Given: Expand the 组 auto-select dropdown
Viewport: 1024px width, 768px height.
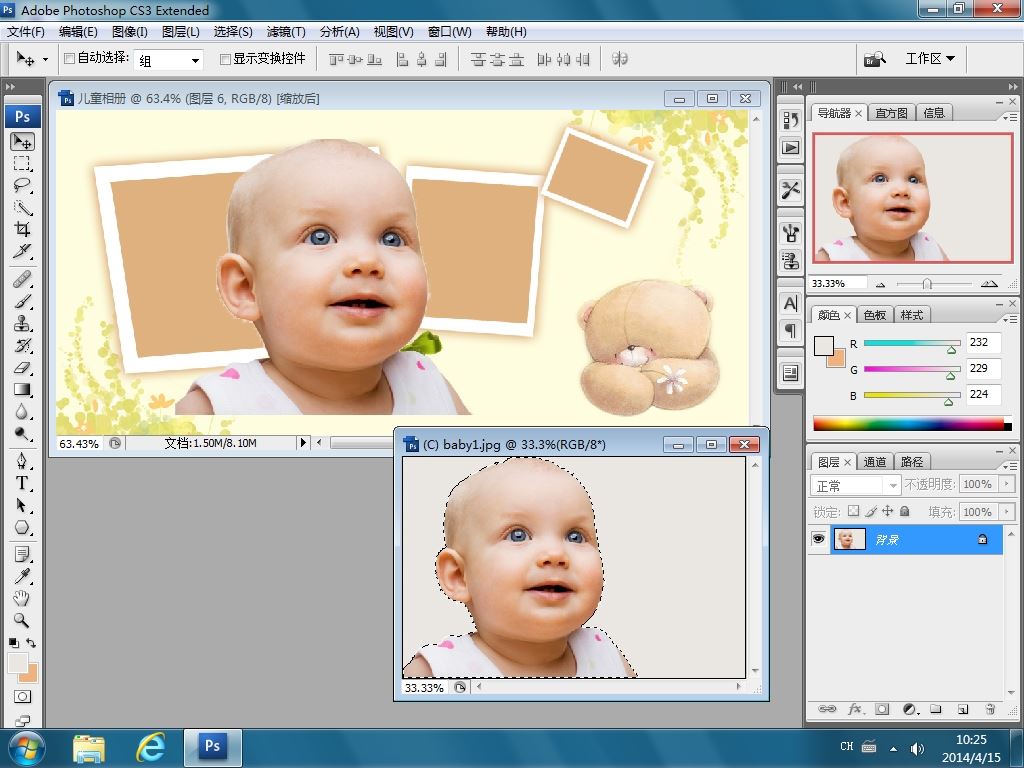Looking at the screenshot, I should (195, 60).
